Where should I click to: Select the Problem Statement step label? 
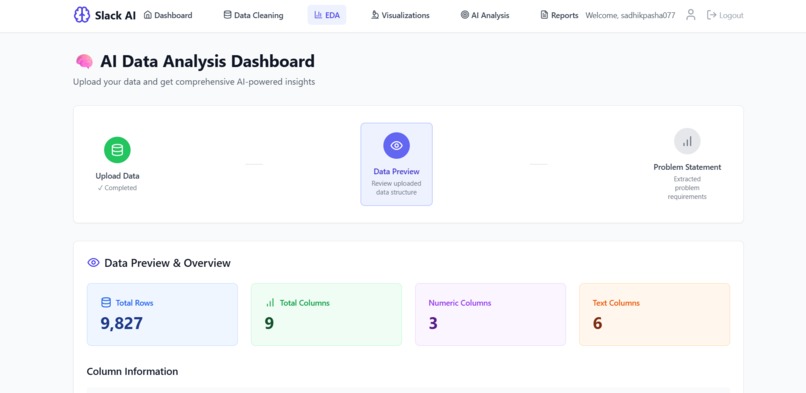687,167
